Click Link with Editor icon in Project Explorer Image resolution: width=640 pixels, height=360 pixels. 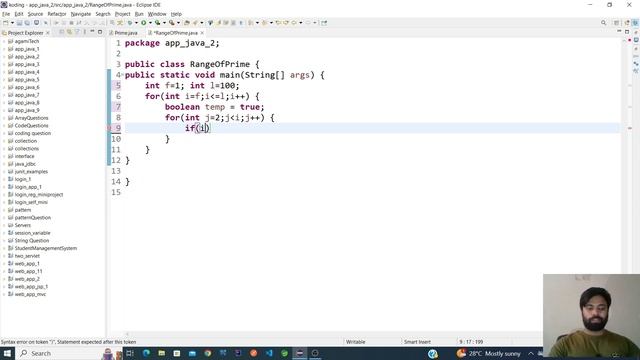(69, 32)
